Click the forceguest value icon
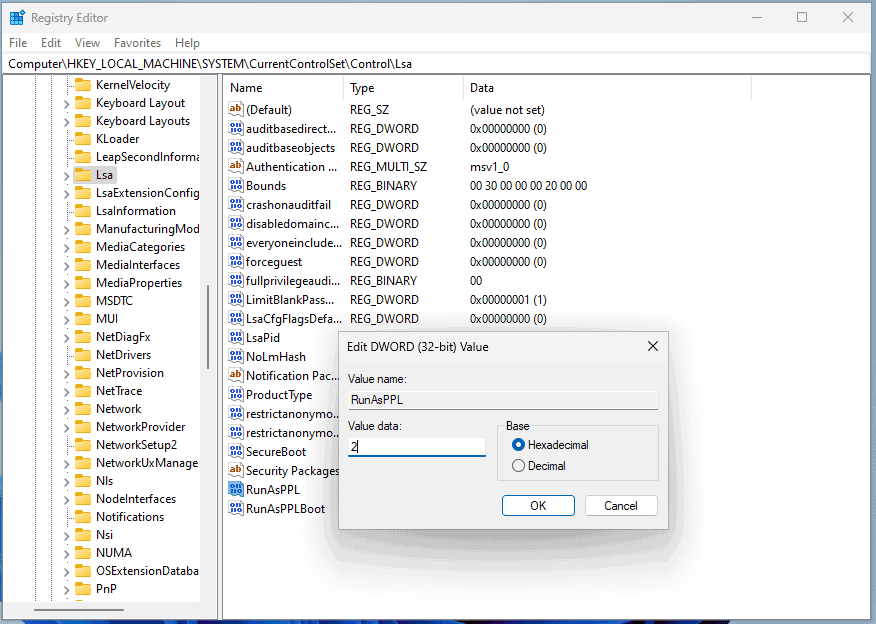 236,261
